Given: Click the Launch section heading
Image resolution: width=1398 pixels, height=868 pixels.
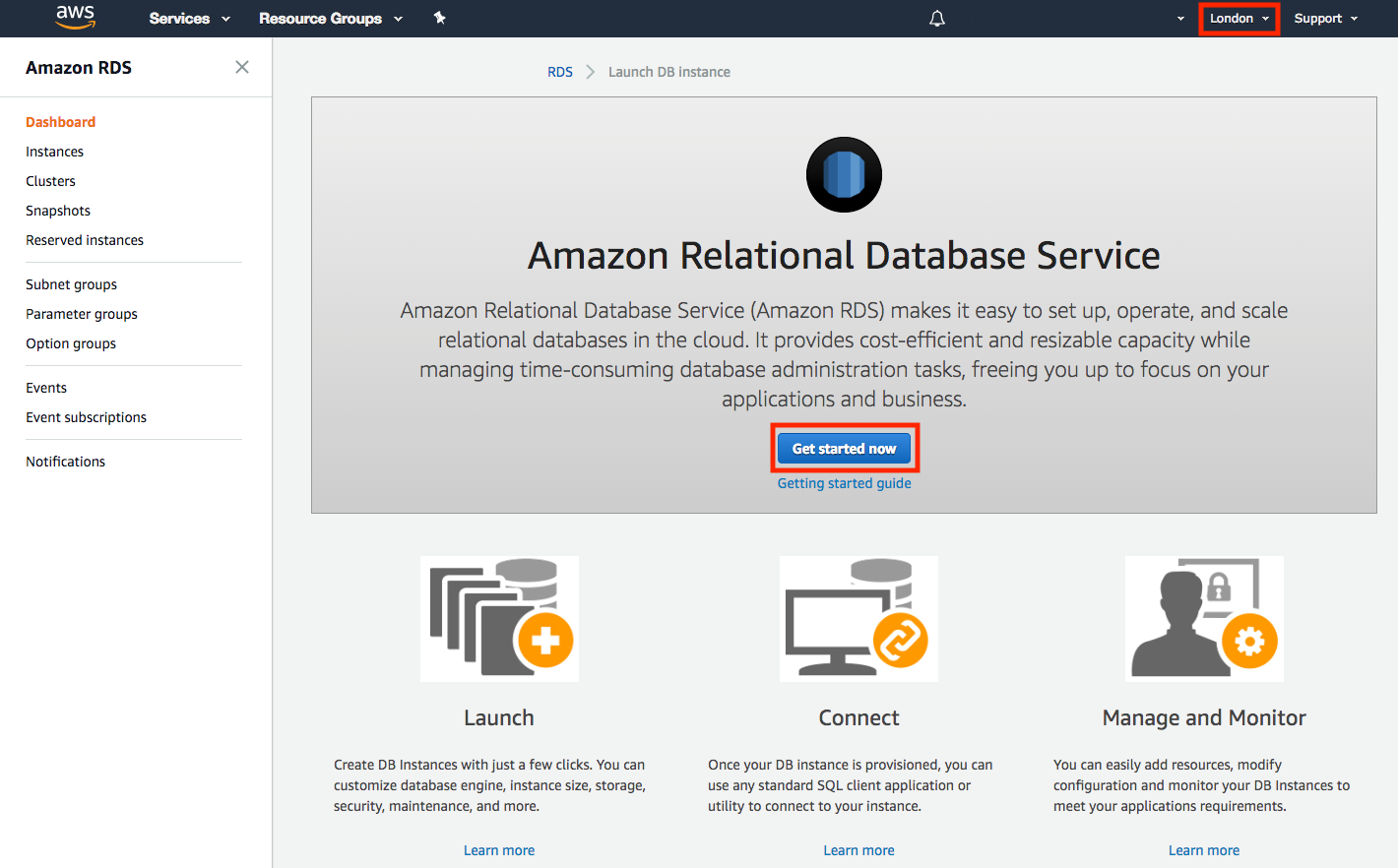Looking at the screenshot, I should pos(499,718).
